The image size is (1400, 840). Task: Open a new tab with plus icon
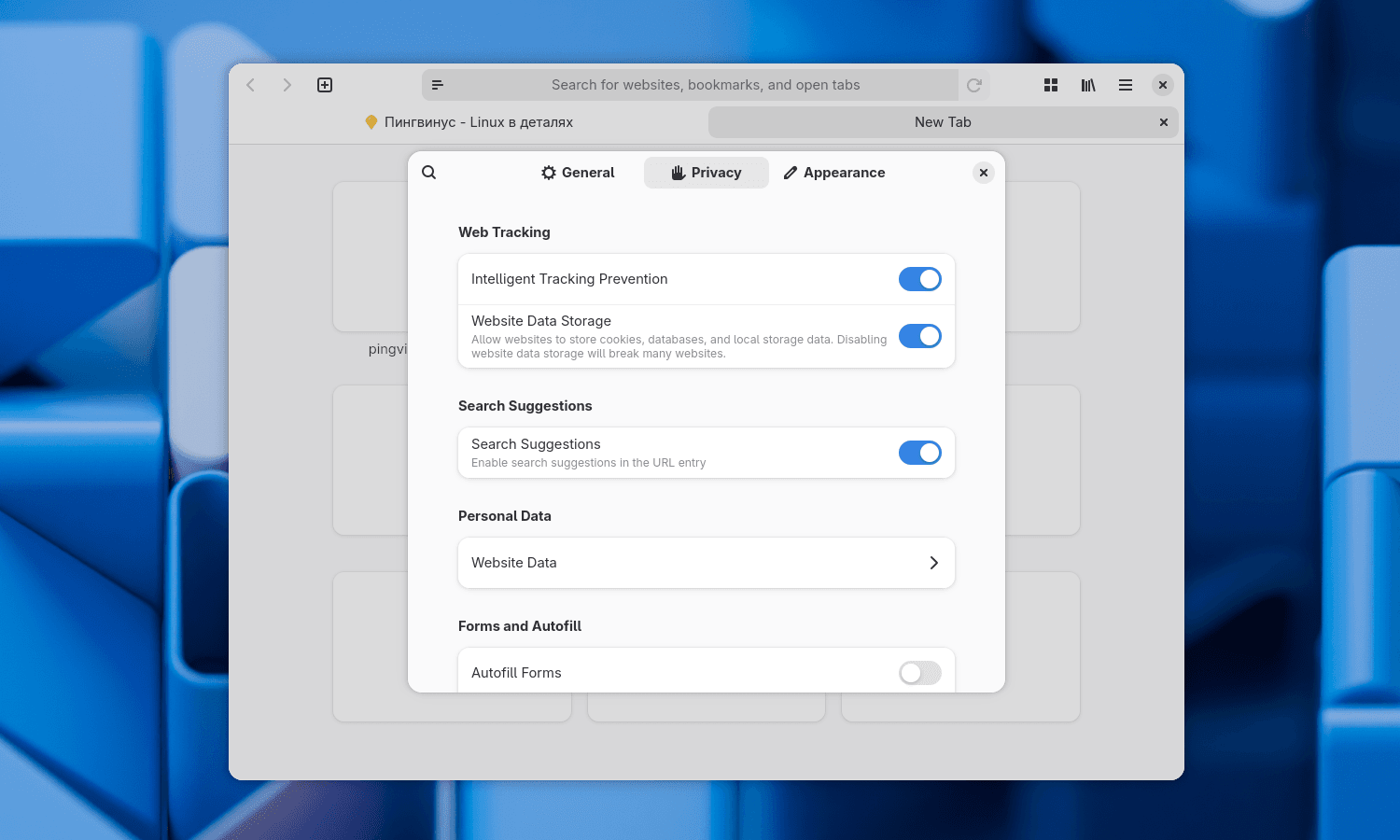pos(325,85)
